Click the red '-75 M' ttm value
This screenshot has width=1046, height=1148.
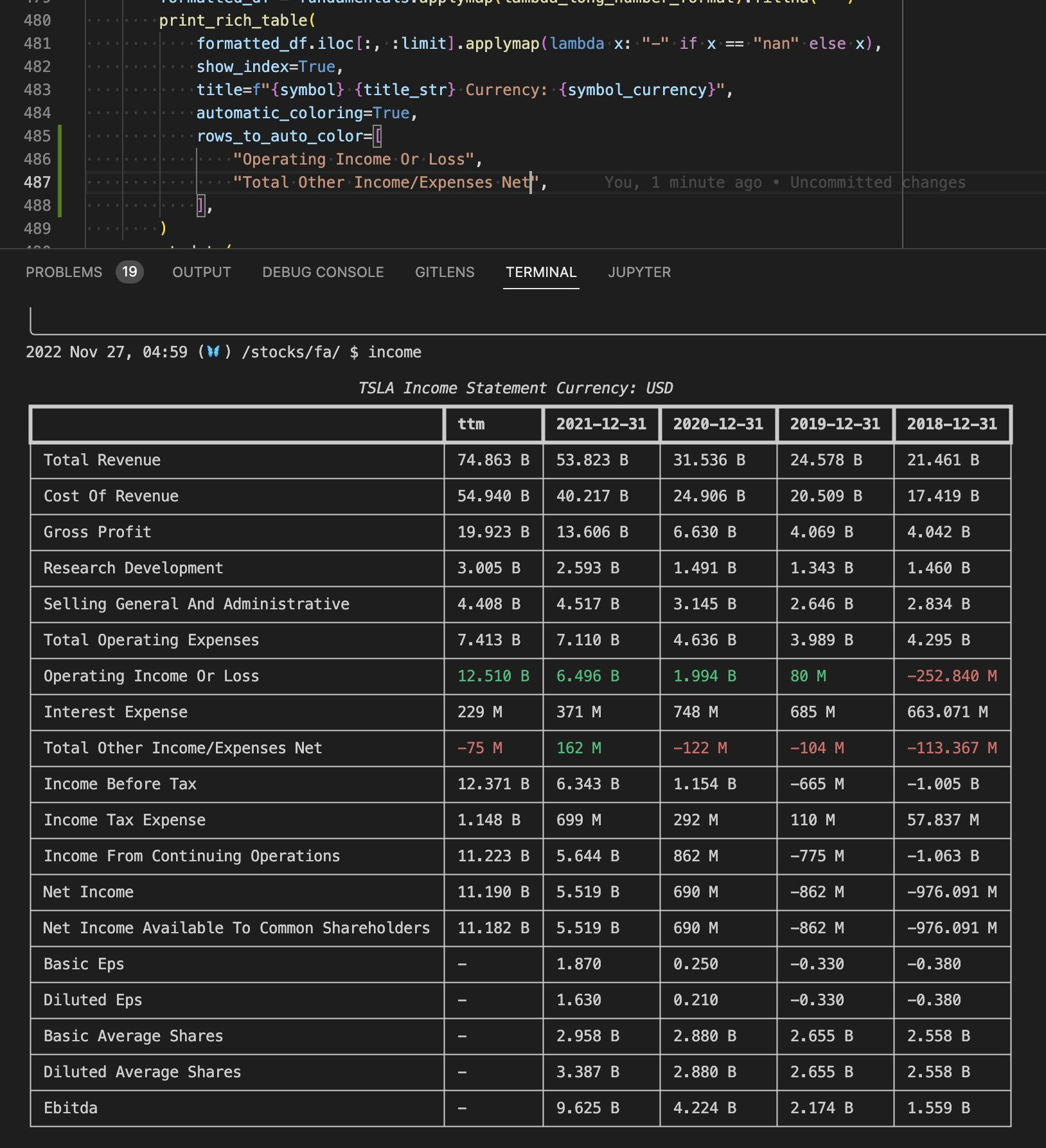pyautogui.click(x=480, y=748)
